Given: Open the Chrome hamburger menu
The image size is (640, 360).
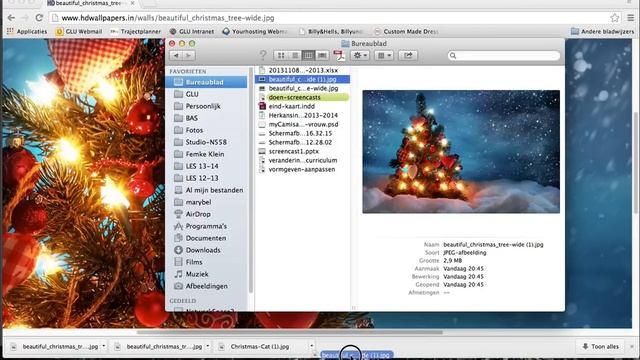Looking at the screenshot, I should 631,18.
